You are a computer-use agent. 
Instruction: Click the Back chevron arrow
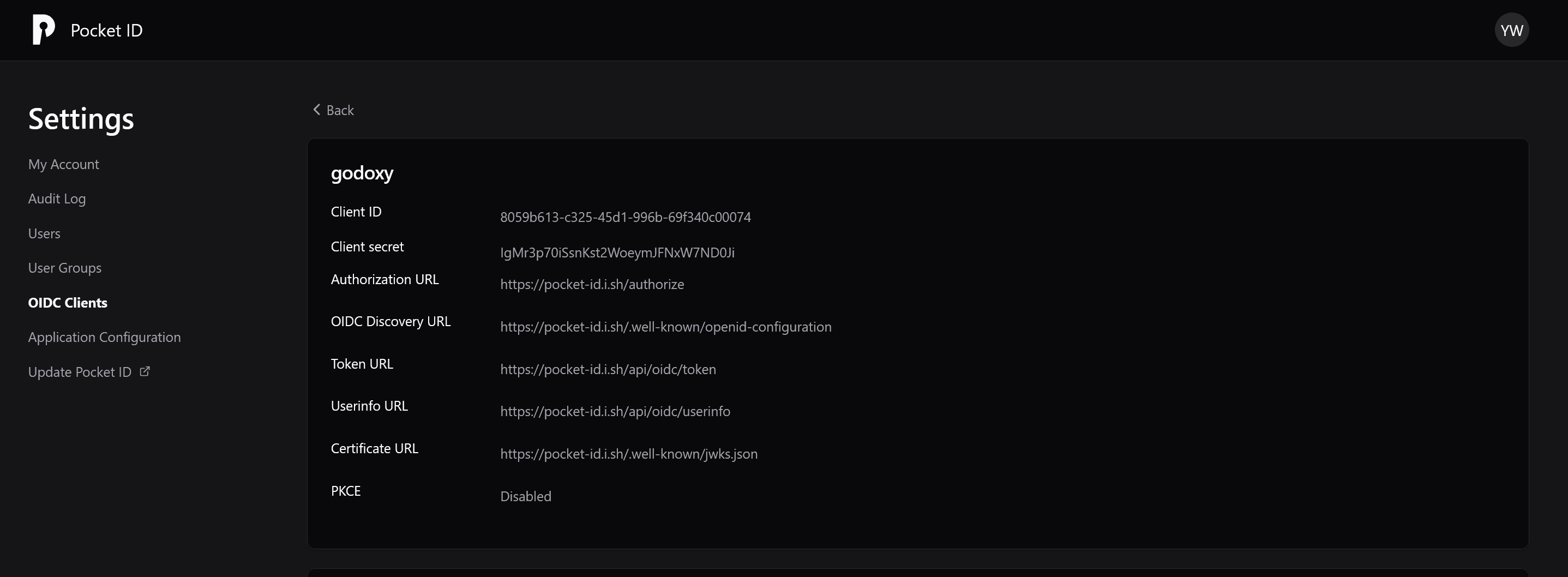tap(316, 109)
